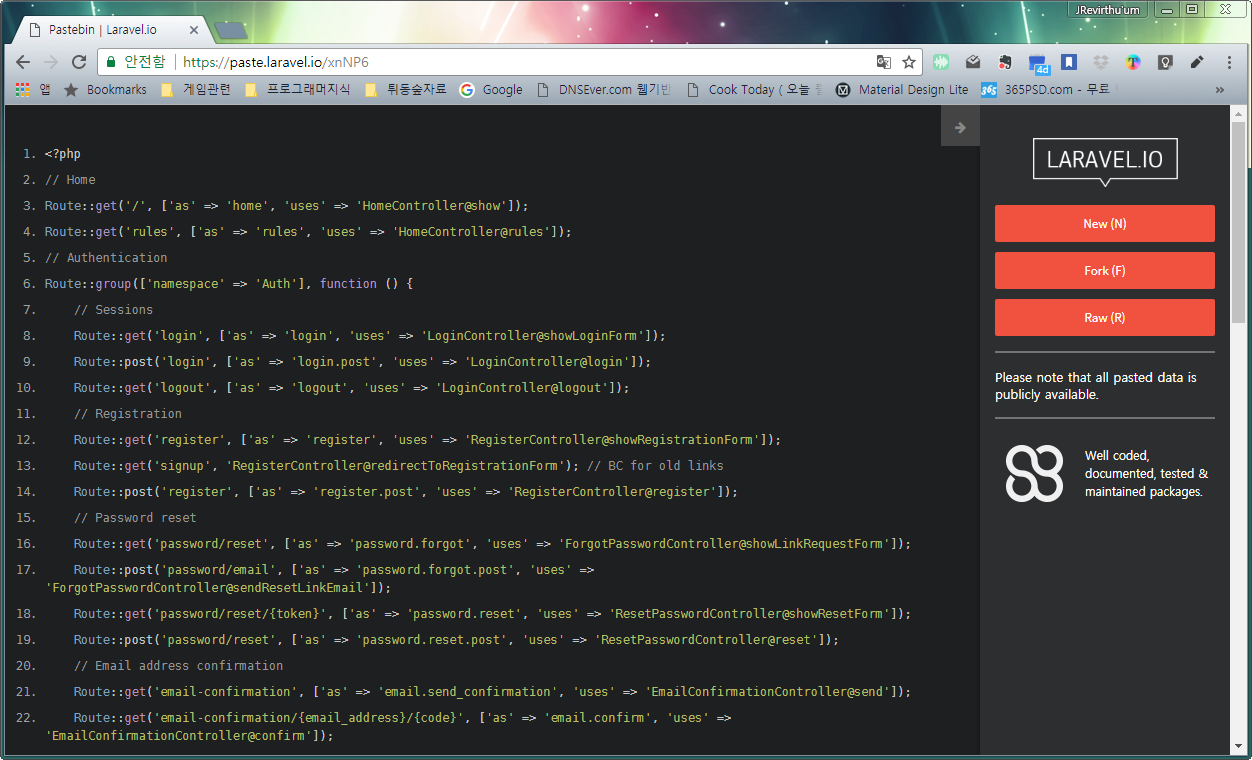Reload the page
Viewport: 1252px width, 760px height.
coord(78,62)
